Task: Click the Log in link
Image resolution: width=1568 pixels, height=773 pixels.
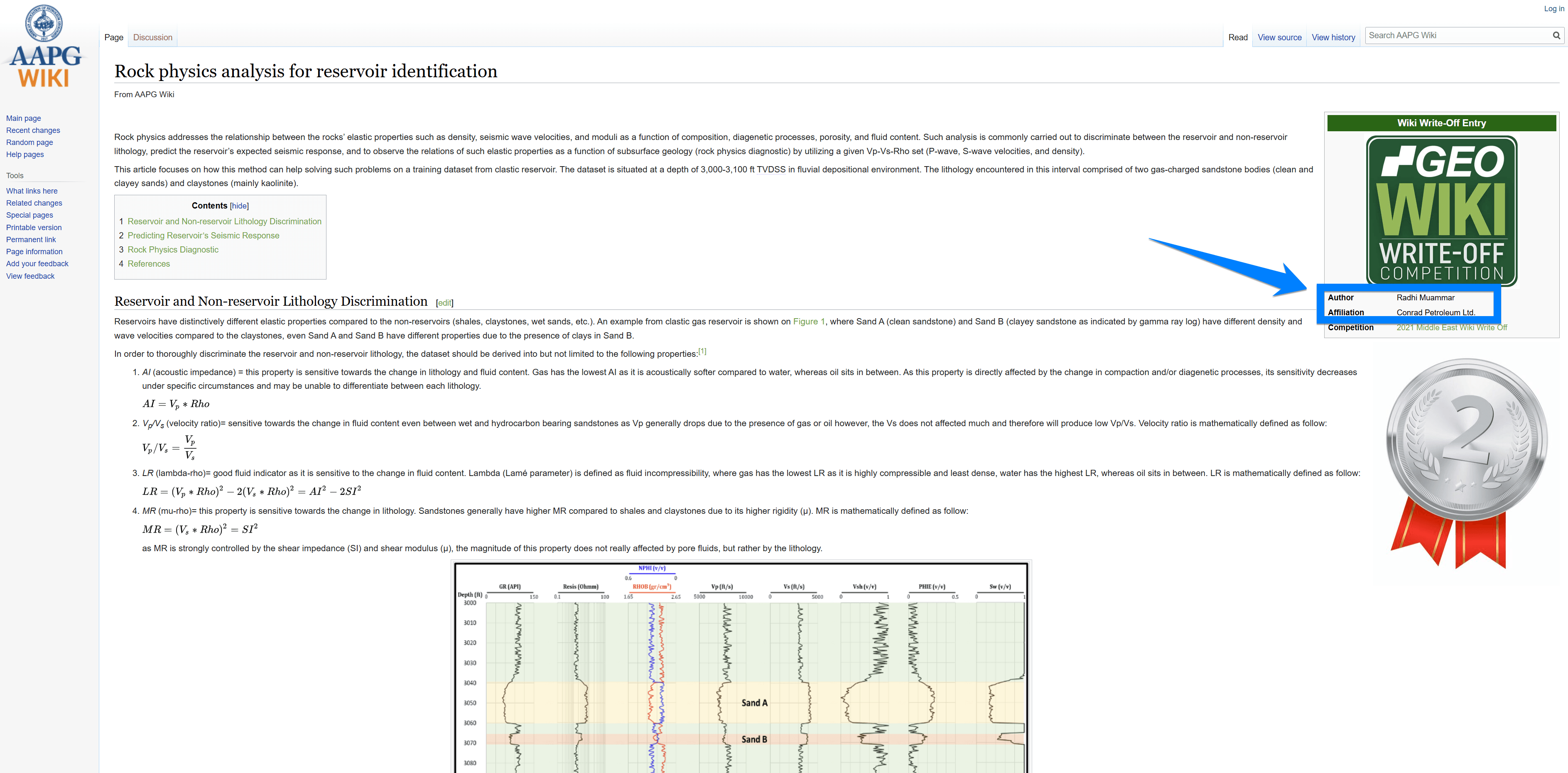Action: point(1554,9)
